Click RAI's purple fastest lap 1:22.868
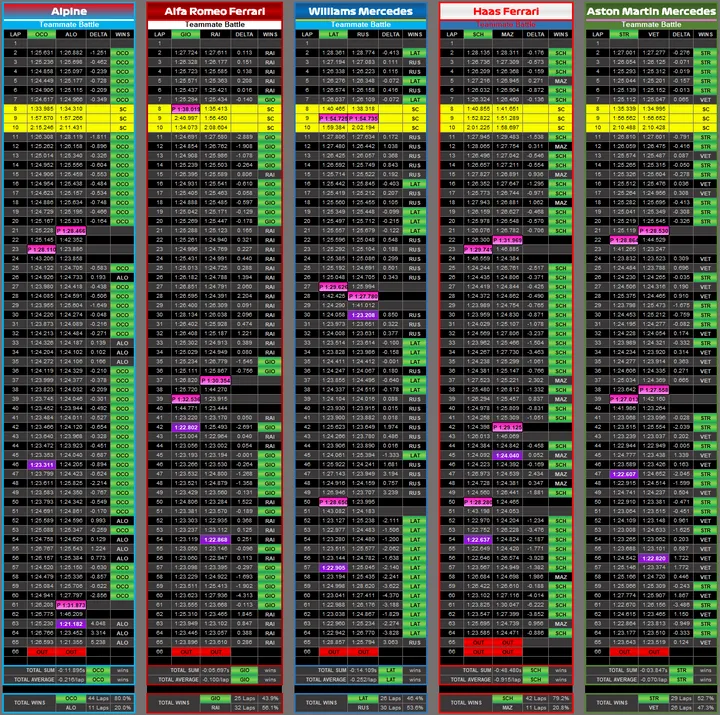The height and width of the screenshot is (715, 720). click(215, 540)
